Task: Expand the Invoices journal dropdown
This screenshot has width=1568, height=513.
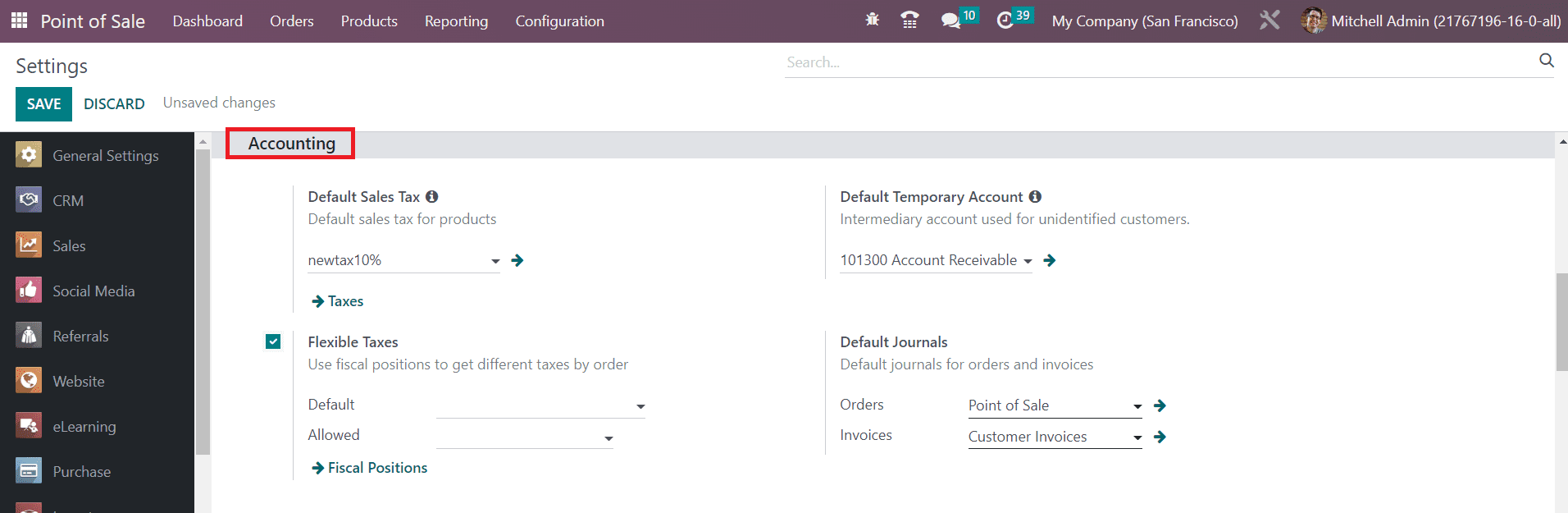Action: tap(1137, 437)
